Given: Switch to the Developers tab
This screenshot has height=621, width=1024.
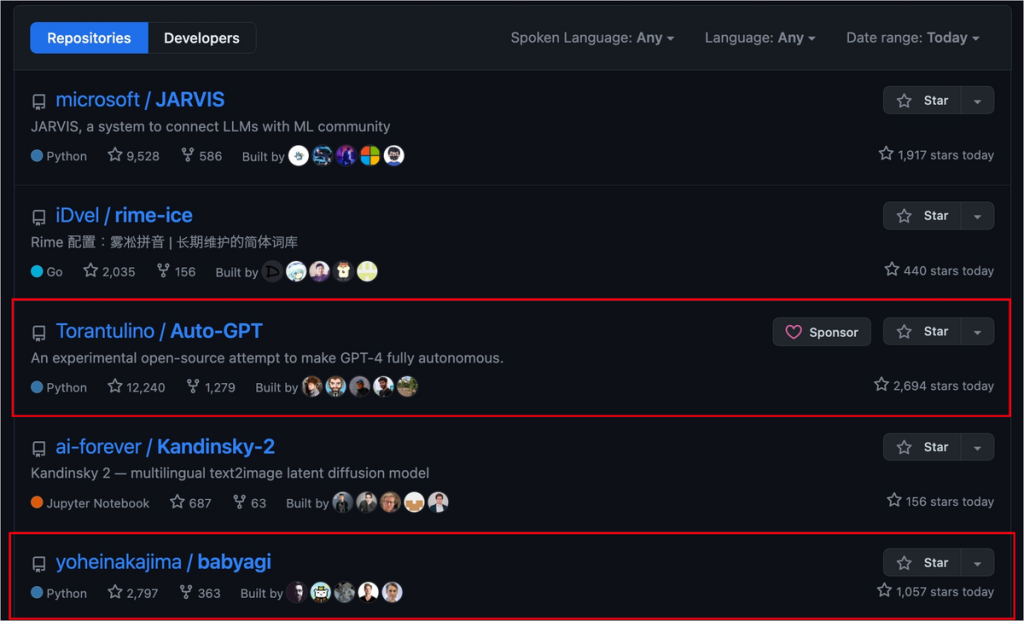Looking at the screenshot, I should pos(202,38).
